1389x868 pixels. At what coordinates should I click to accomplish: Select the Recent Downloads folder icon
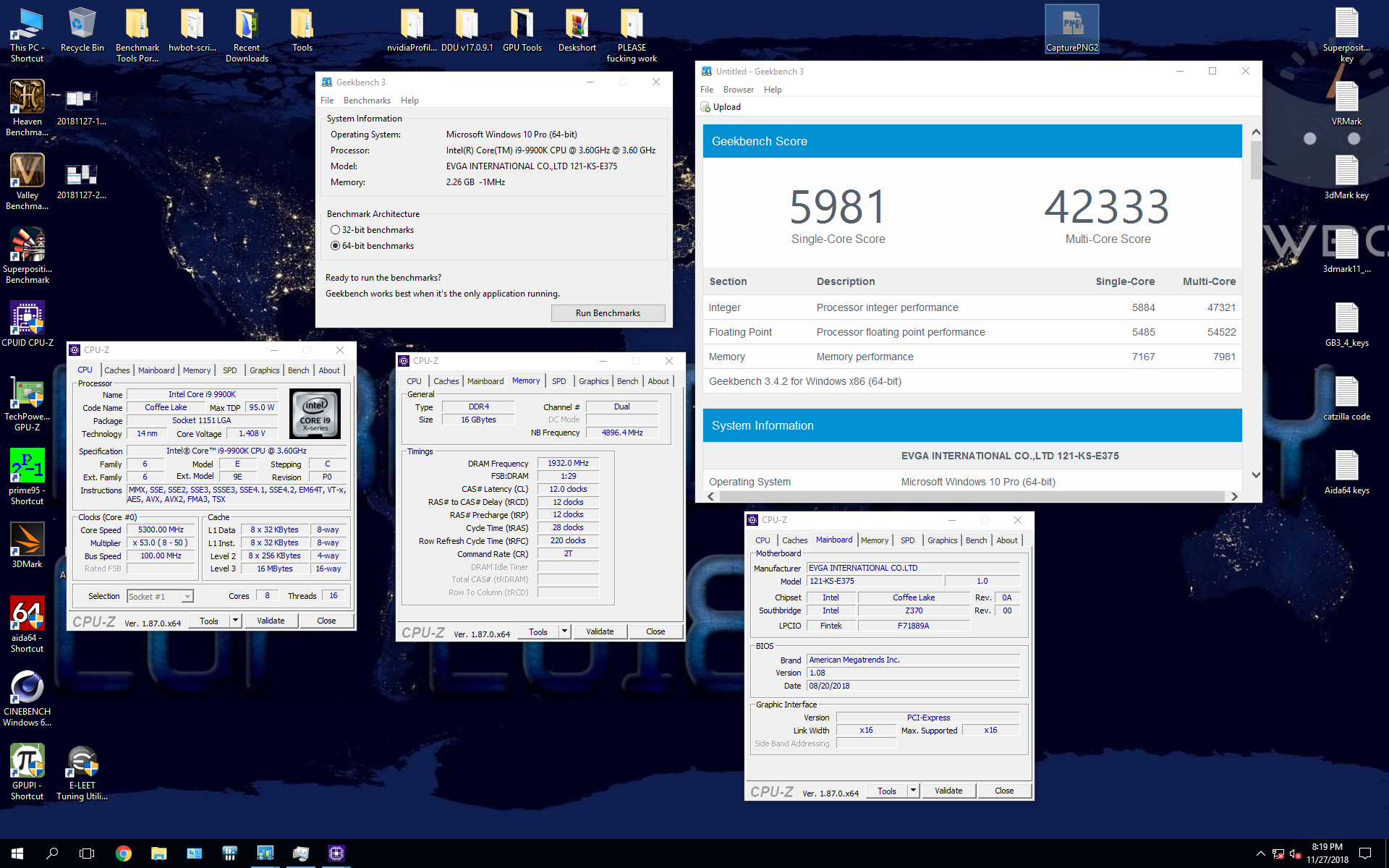(x=247, y=34)
